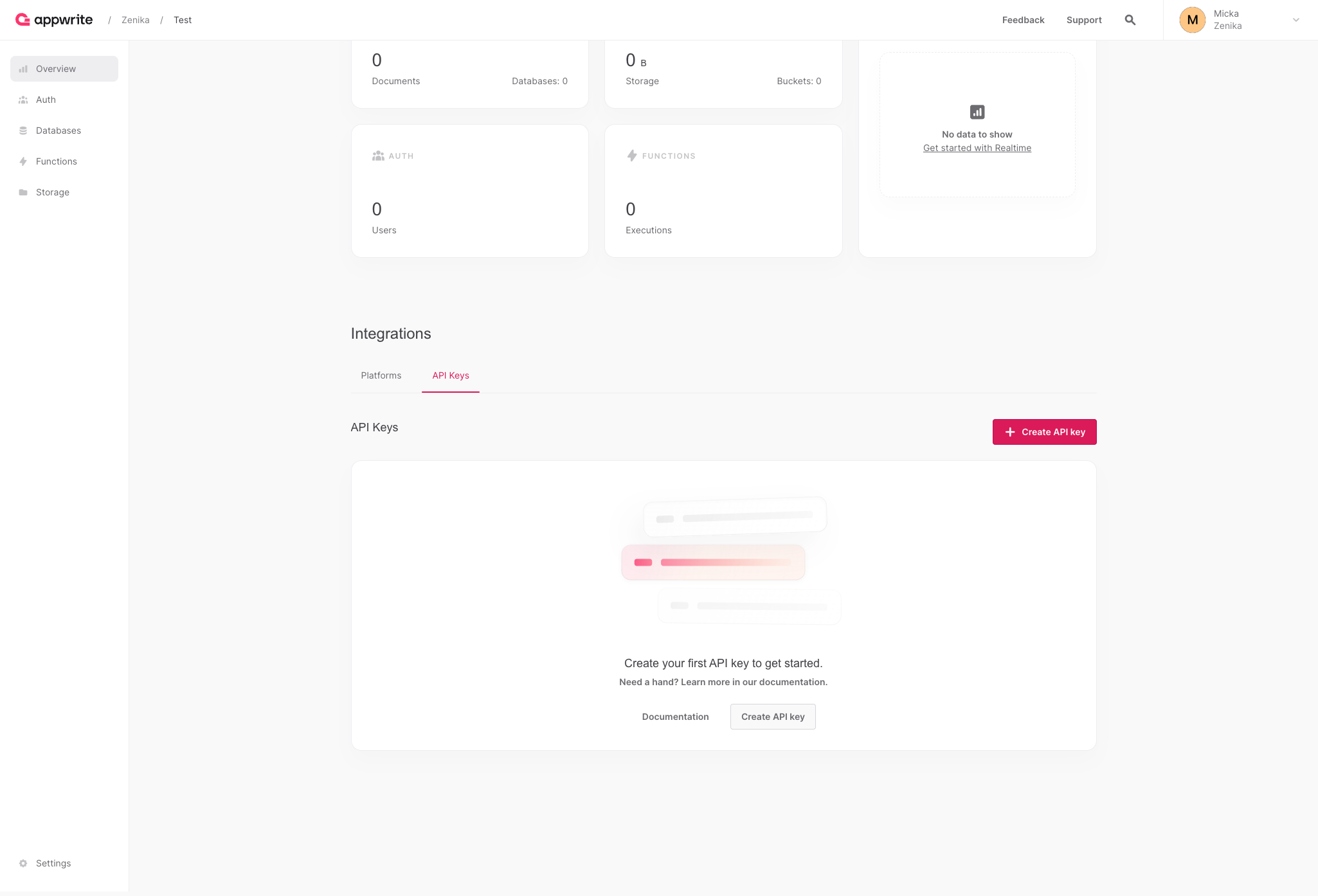
Task: Click the Overview sidebar toggle
Action: [64, 68]
